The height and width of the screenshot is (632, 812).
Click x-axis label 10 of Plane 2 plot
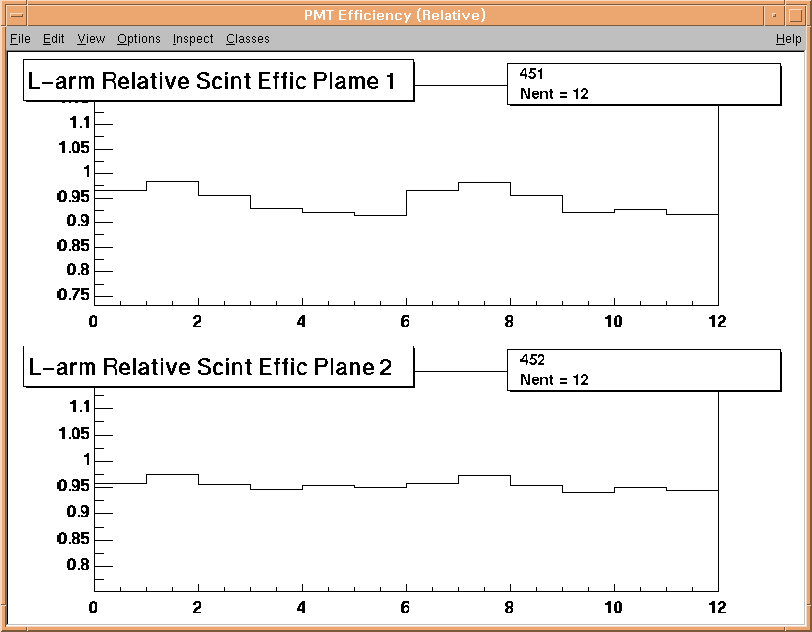[613, 607]
